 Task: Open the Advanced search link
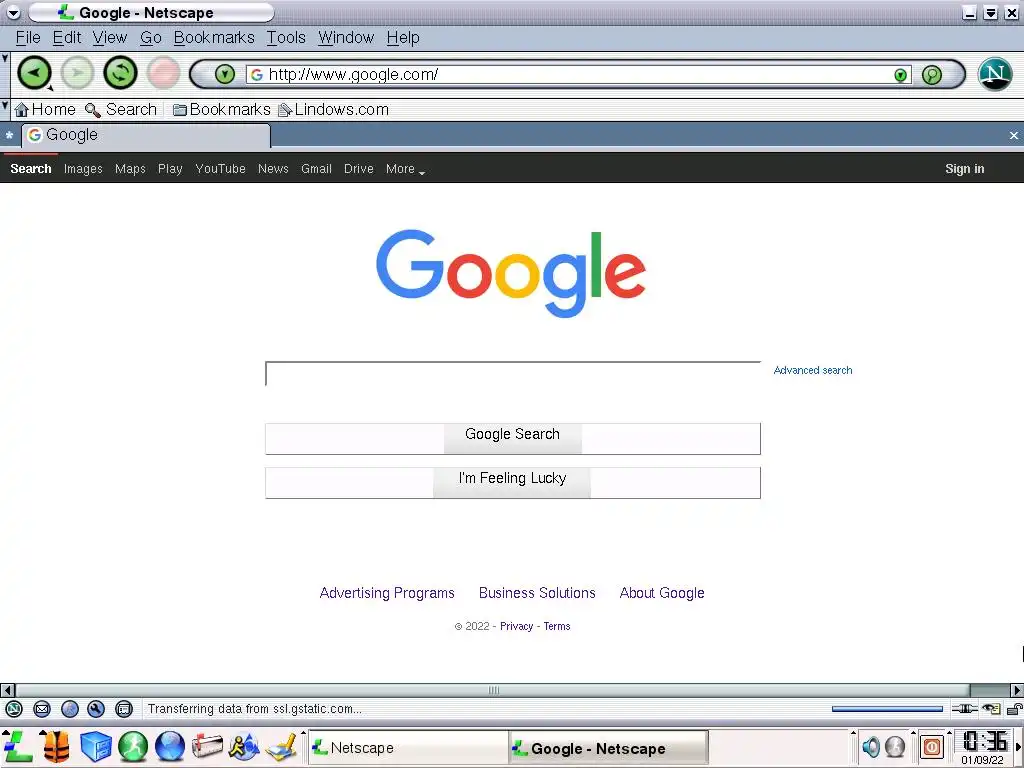tap(812, 370)
